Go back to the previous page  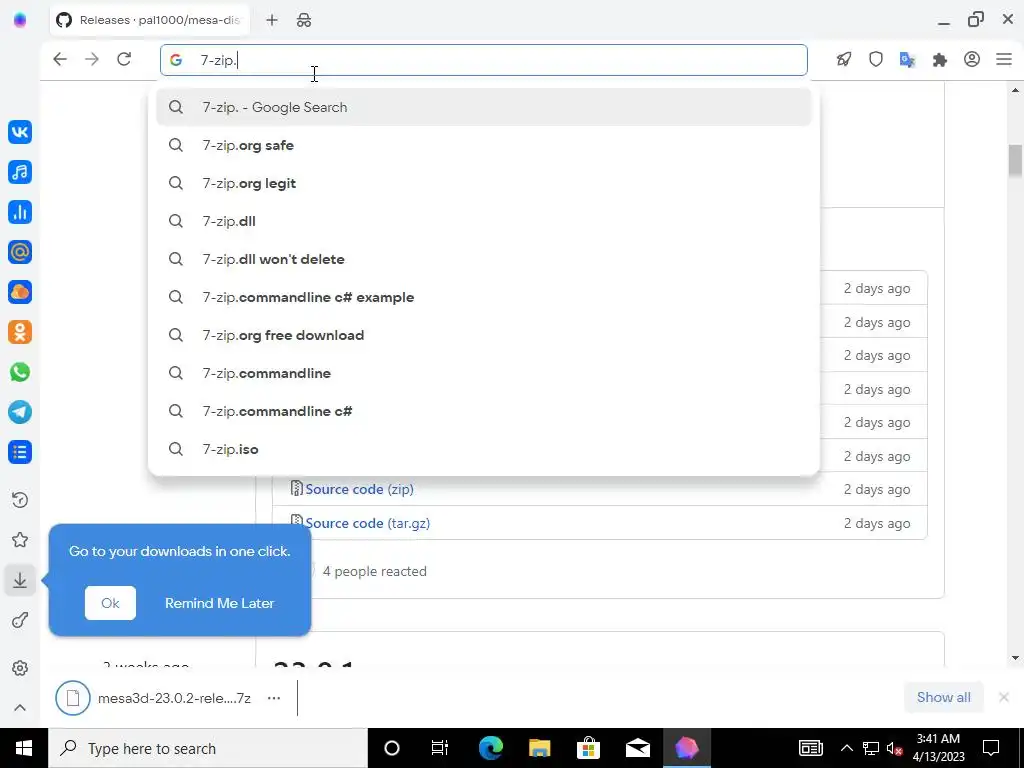(59, 59)
